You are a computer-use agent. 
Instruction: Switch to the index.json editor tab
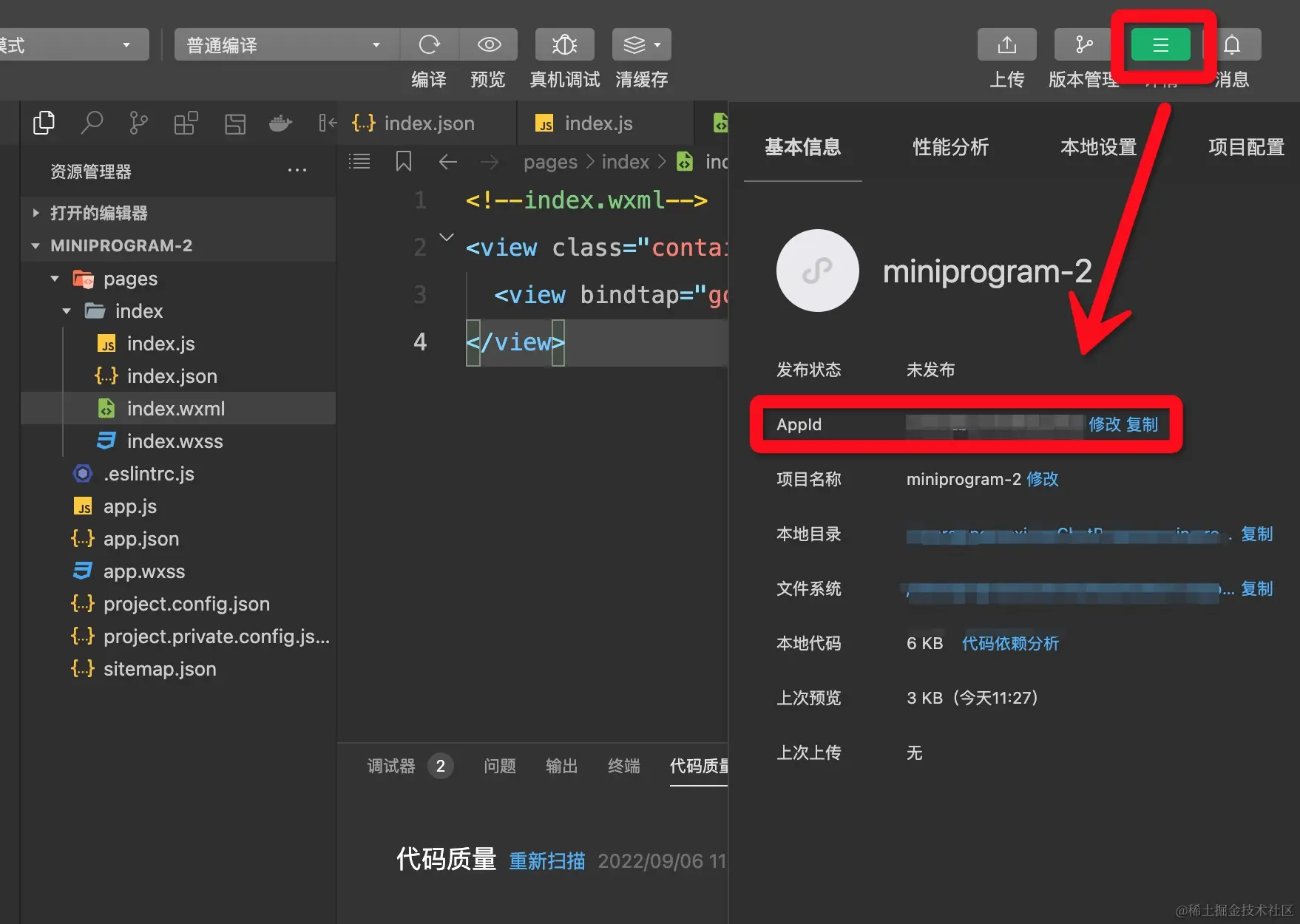click(x=427, y=123)
